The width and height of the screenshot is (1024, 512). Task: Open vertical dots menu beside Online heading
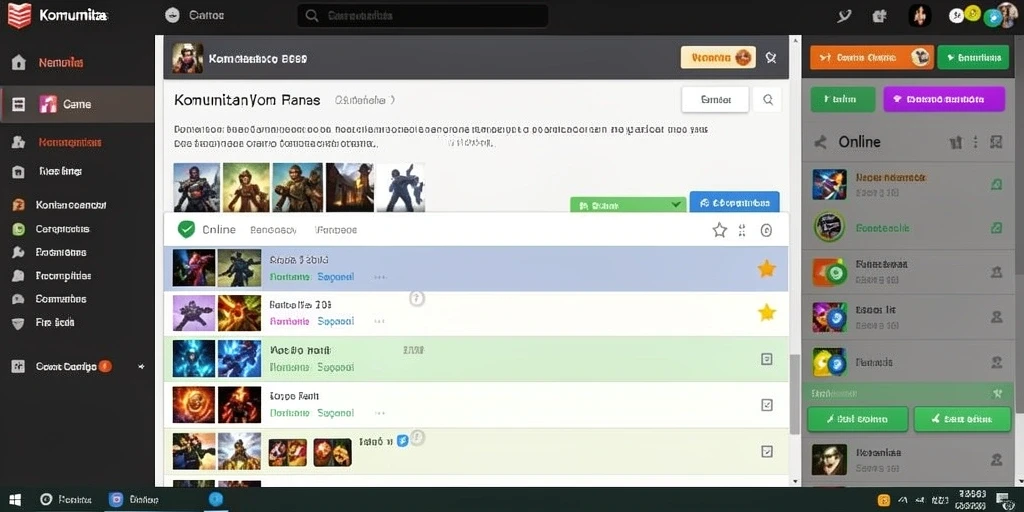pyautogui.click(x=976, y=142)
